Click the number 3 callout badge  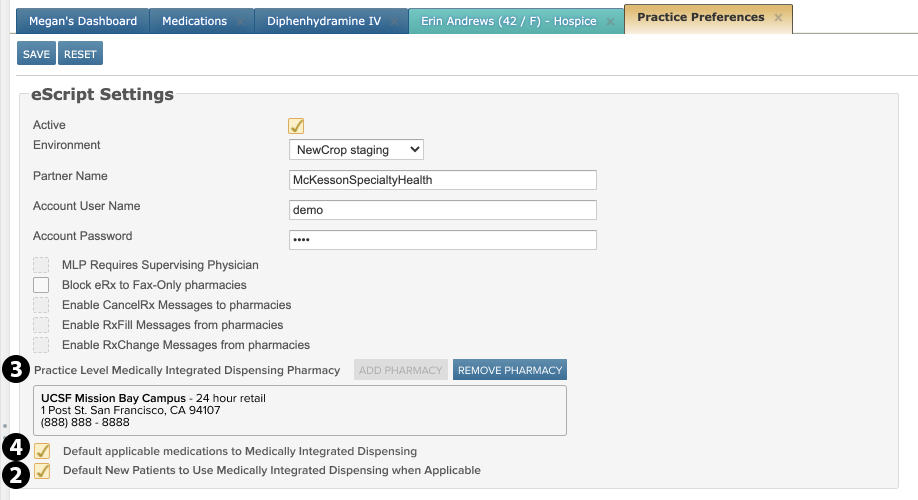pos(15,370)
